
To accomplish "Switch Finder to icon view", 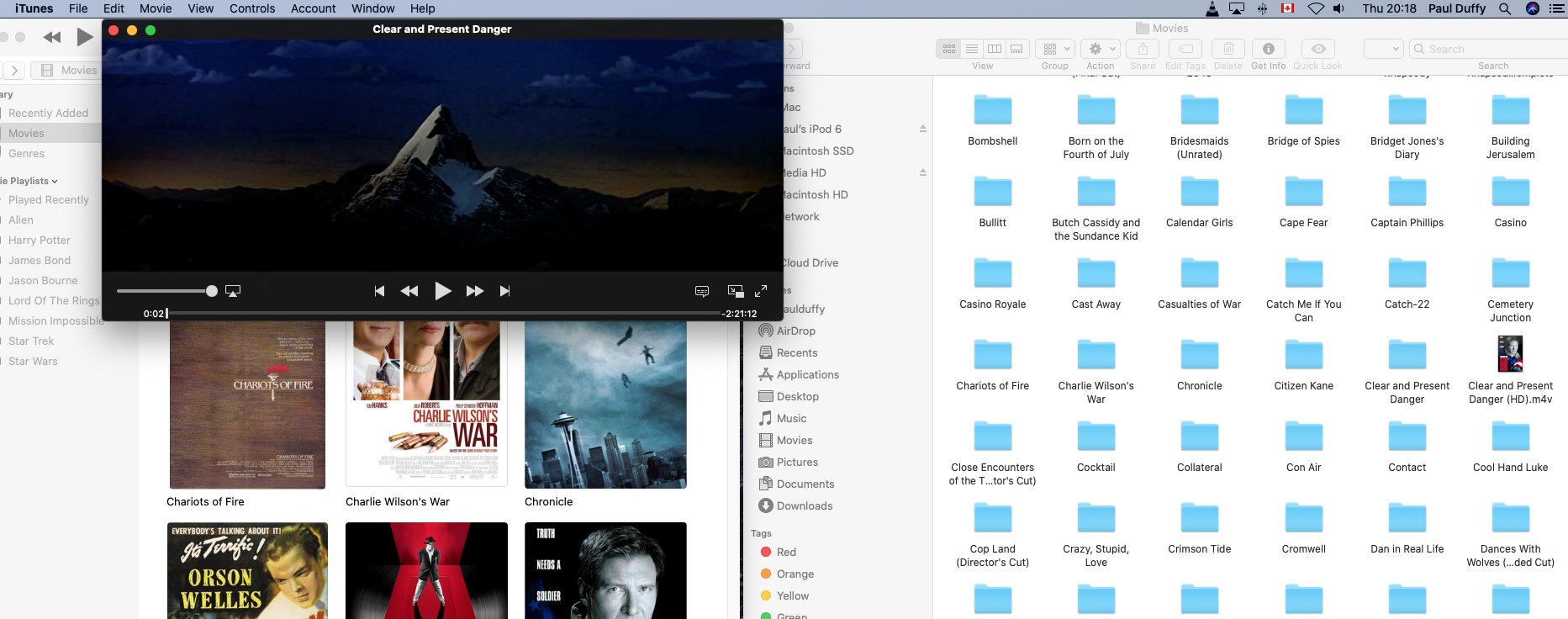I will tap(949, 49).
